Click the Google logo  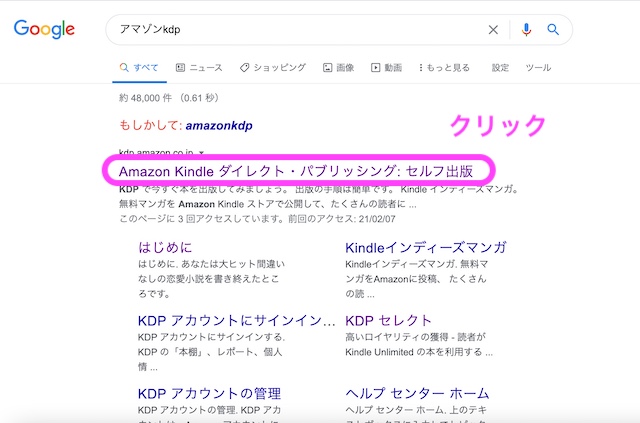44,29
